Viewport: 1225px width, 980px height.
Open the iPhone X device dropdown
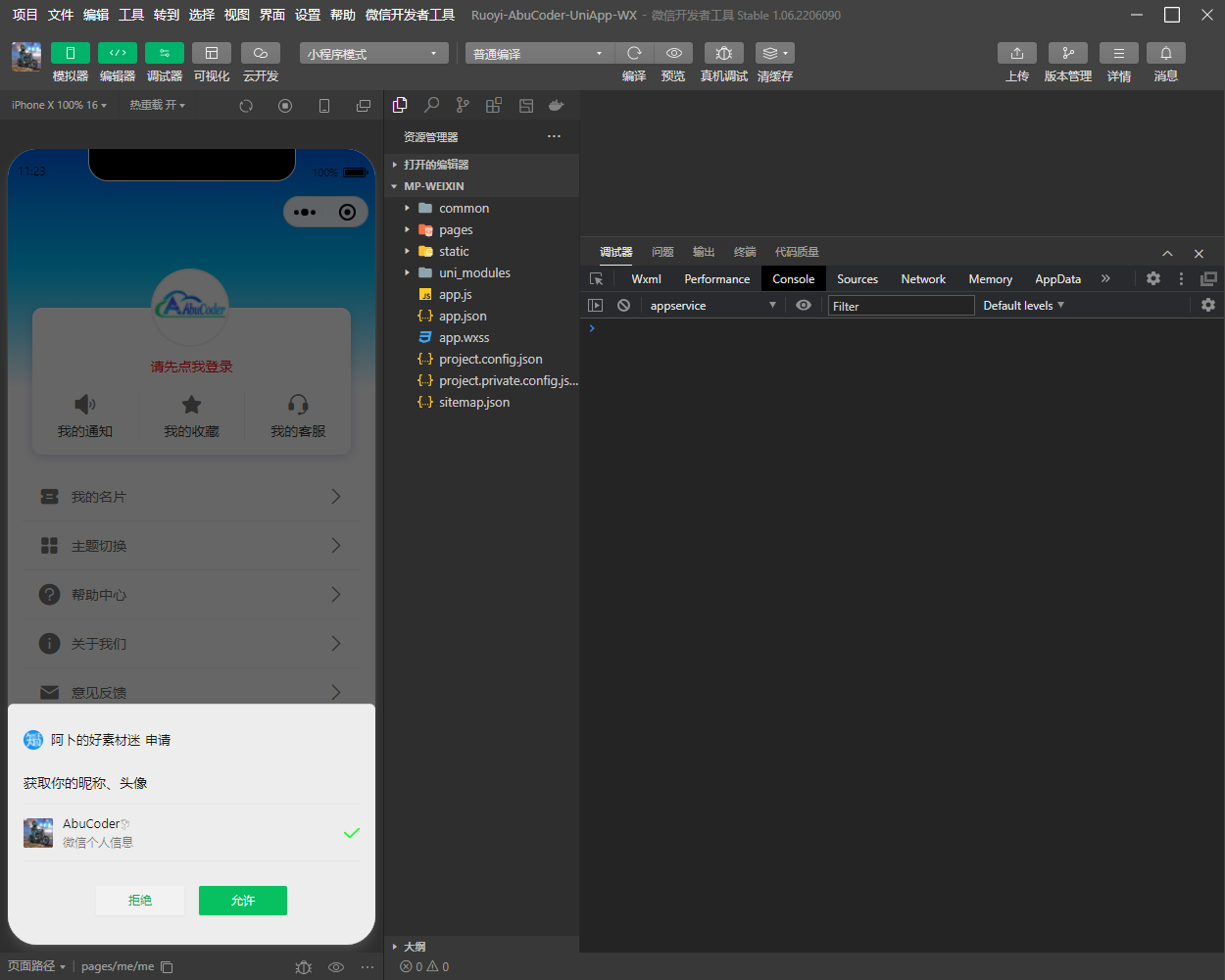point(60,105)
